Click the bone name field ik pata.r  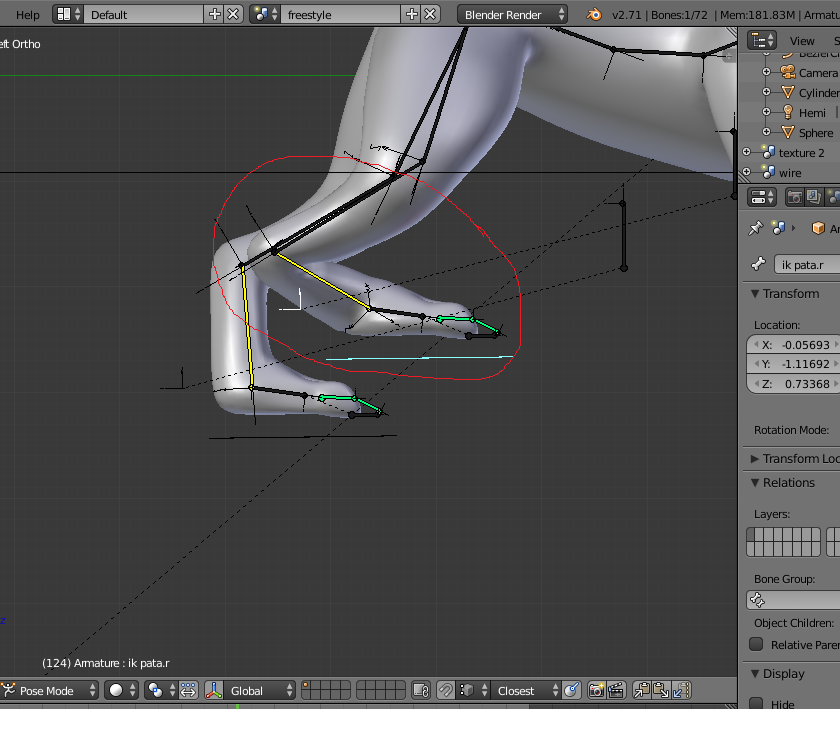tap(808, 265)
